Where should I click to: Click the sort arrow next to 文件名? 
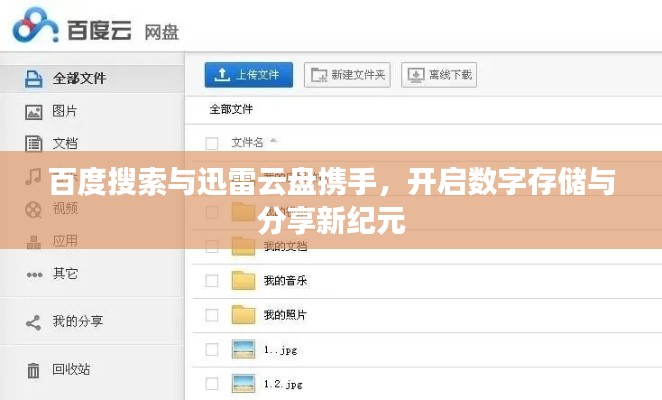coord(274,142)
